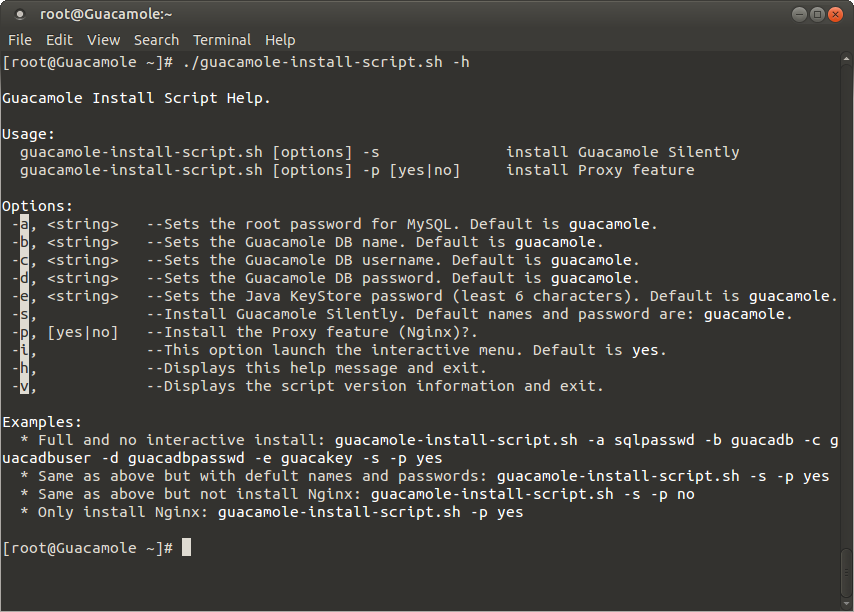Click the highlighted -v option letter
The height and width of the screenshot is (612, 854).
pos(25,386)
